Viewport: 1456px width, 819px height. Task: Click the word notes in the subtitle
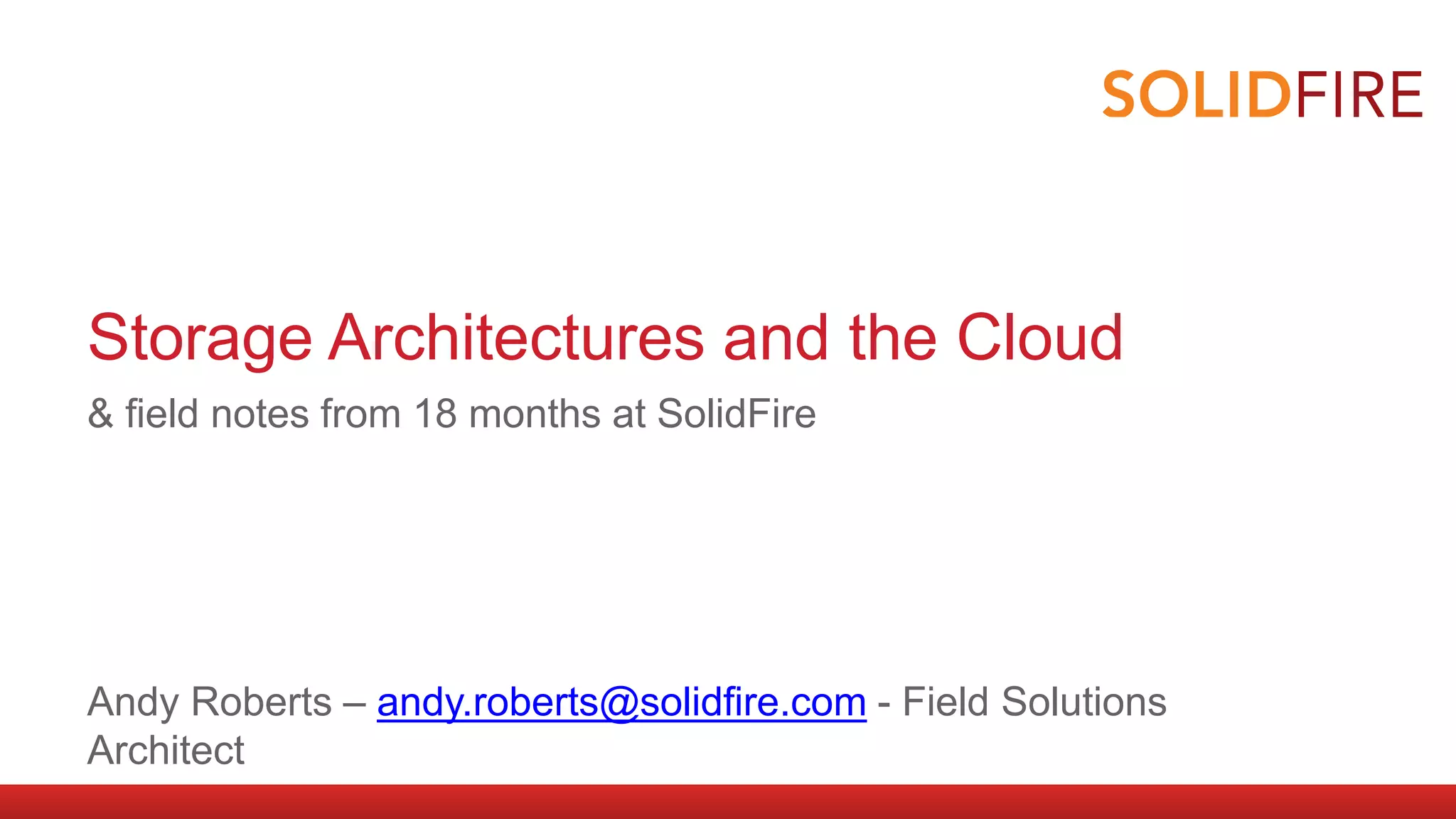coord(259,414)
